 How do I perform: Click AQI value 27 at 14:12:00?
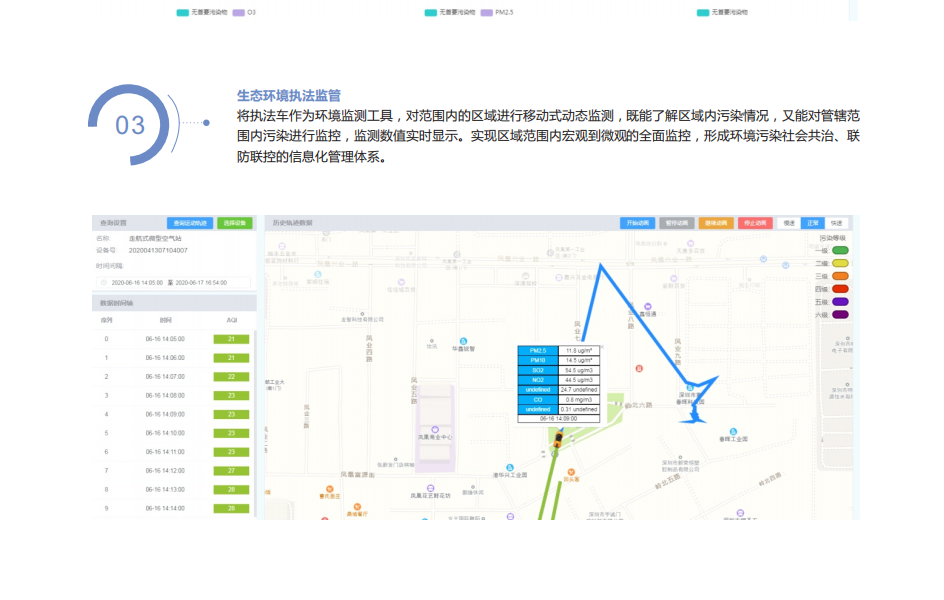coord(231,471)
